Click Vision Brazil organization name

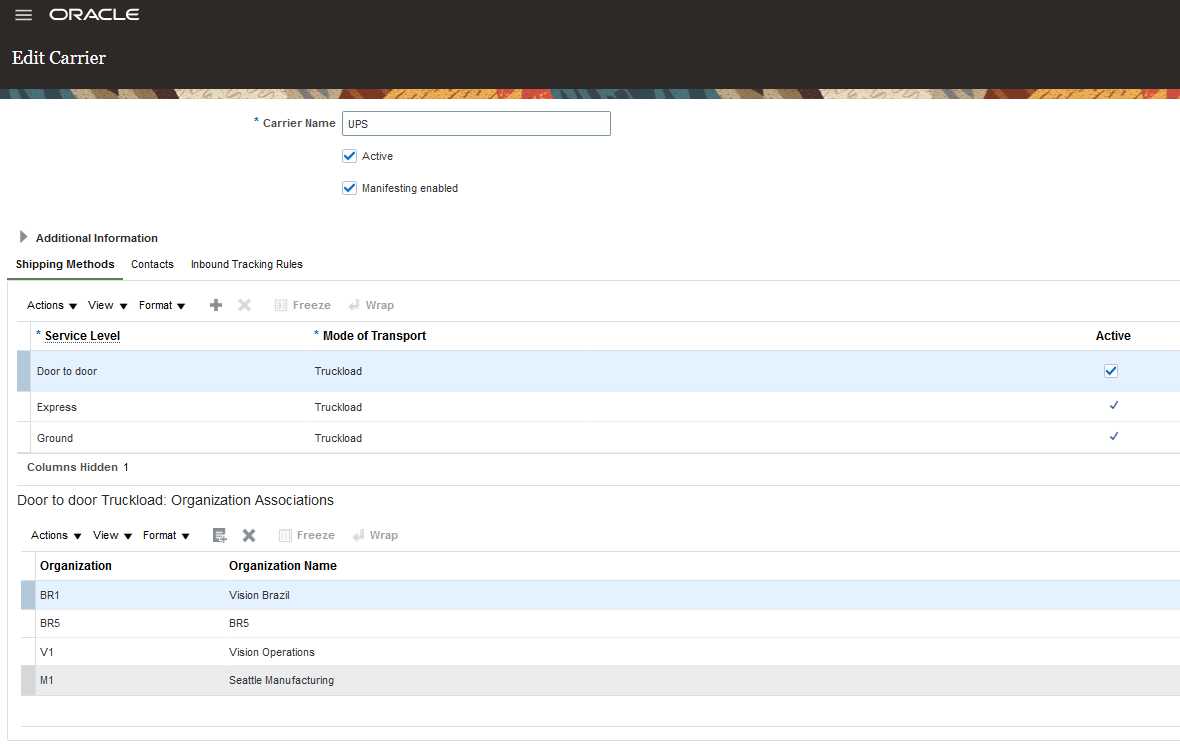point(259,595)
